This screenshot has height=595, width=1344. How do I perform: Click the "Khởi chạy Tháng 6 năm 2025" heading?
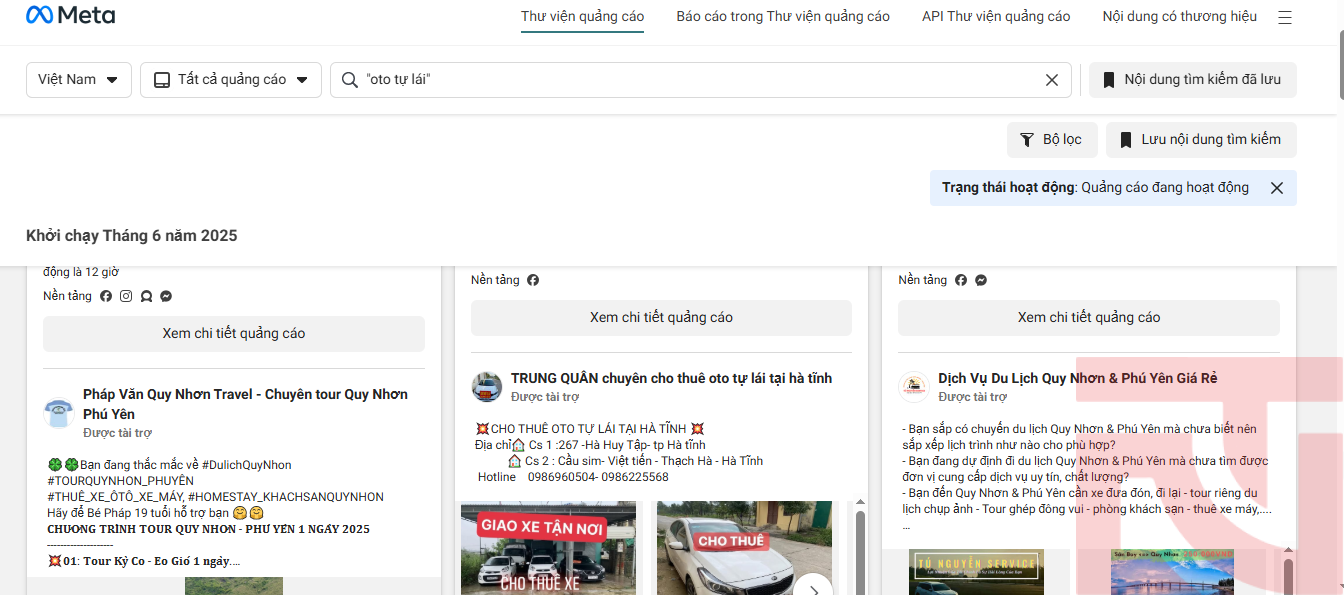[x=132, y=236]
